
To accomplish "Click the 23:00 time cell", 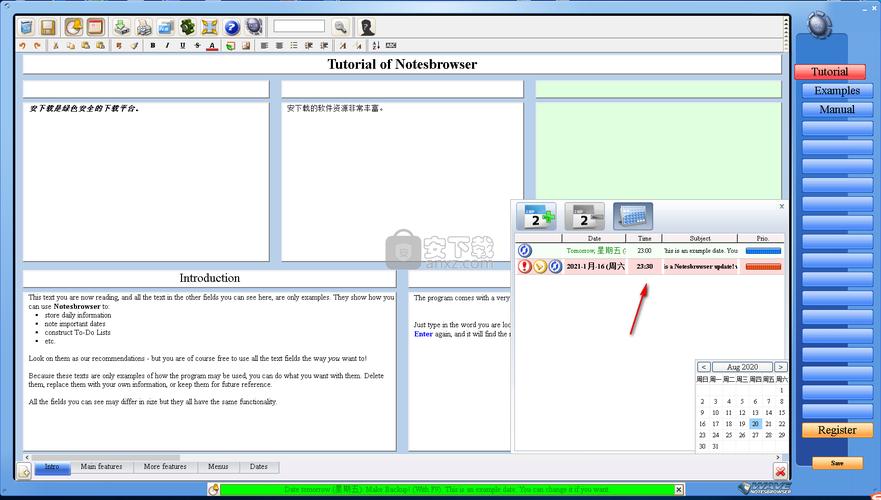I will point(644,251).
